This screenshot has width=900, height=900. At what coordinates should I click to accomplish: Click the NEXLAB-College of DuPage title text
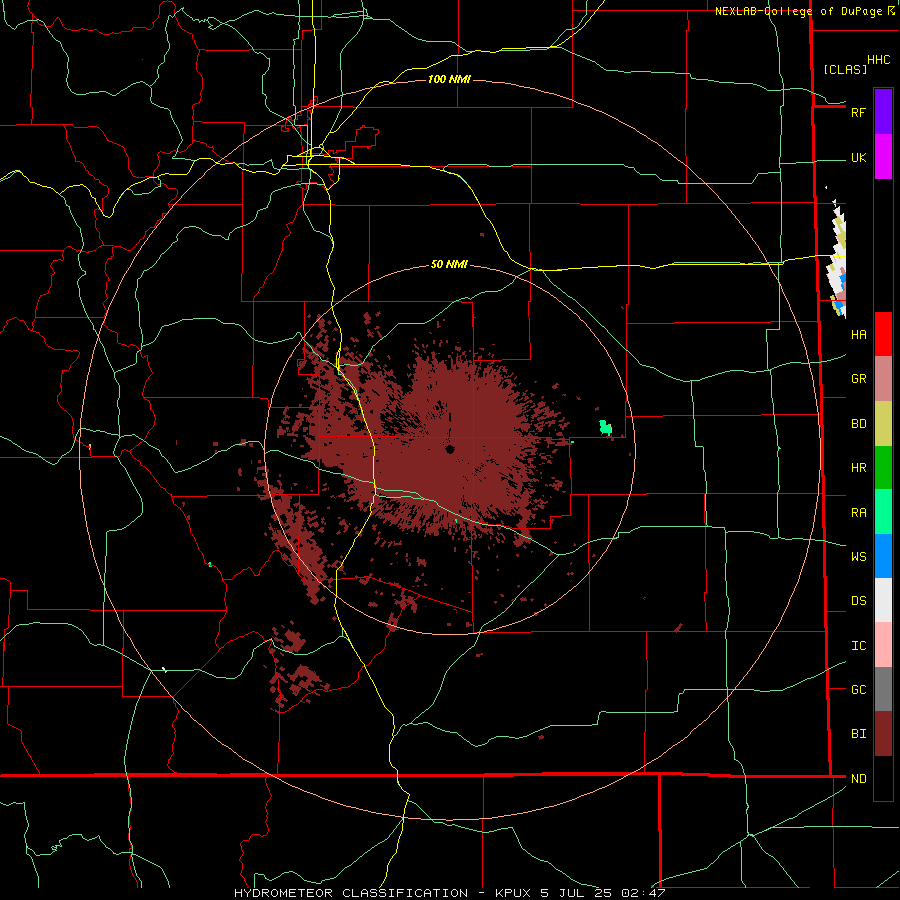[x=798, y=11]
